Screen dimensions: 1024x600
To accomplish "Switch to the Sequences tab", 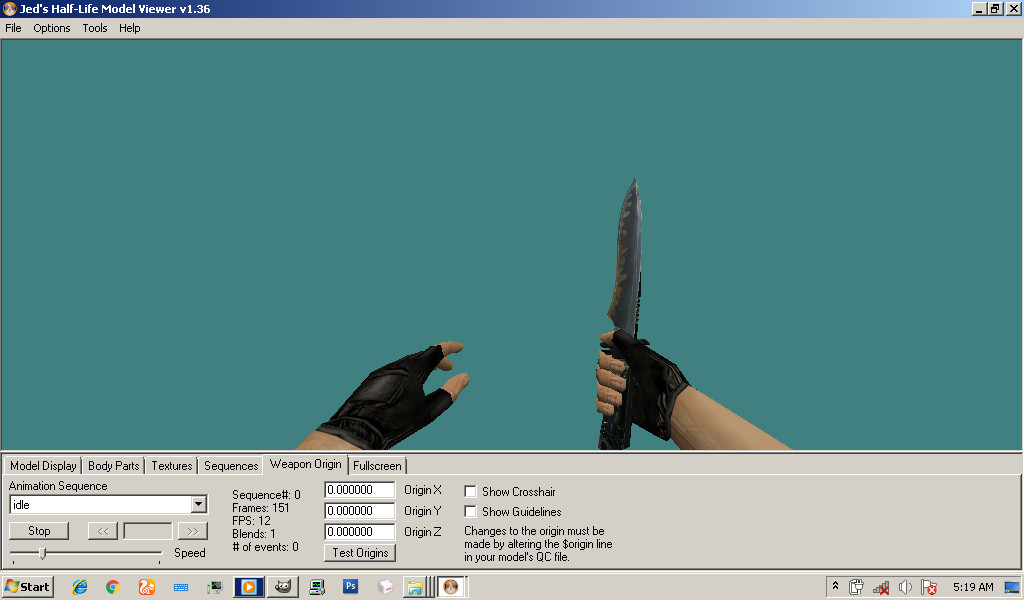I will (x=230, y=465).
